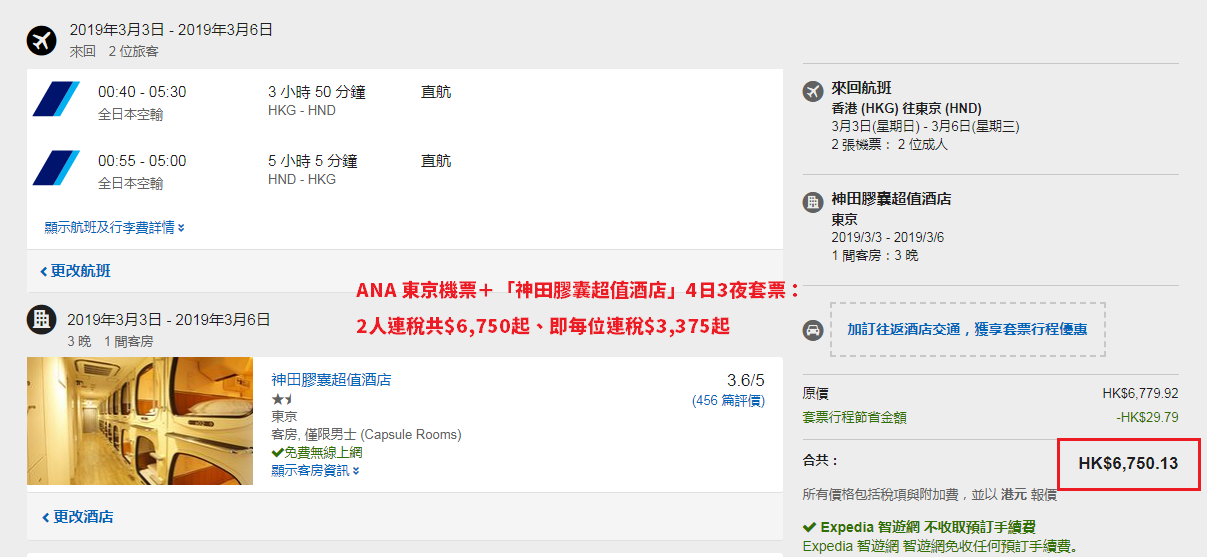Click the star rating under the hotel name
The height and width of the screenshot is (557, 1207).
pos(282,398)
